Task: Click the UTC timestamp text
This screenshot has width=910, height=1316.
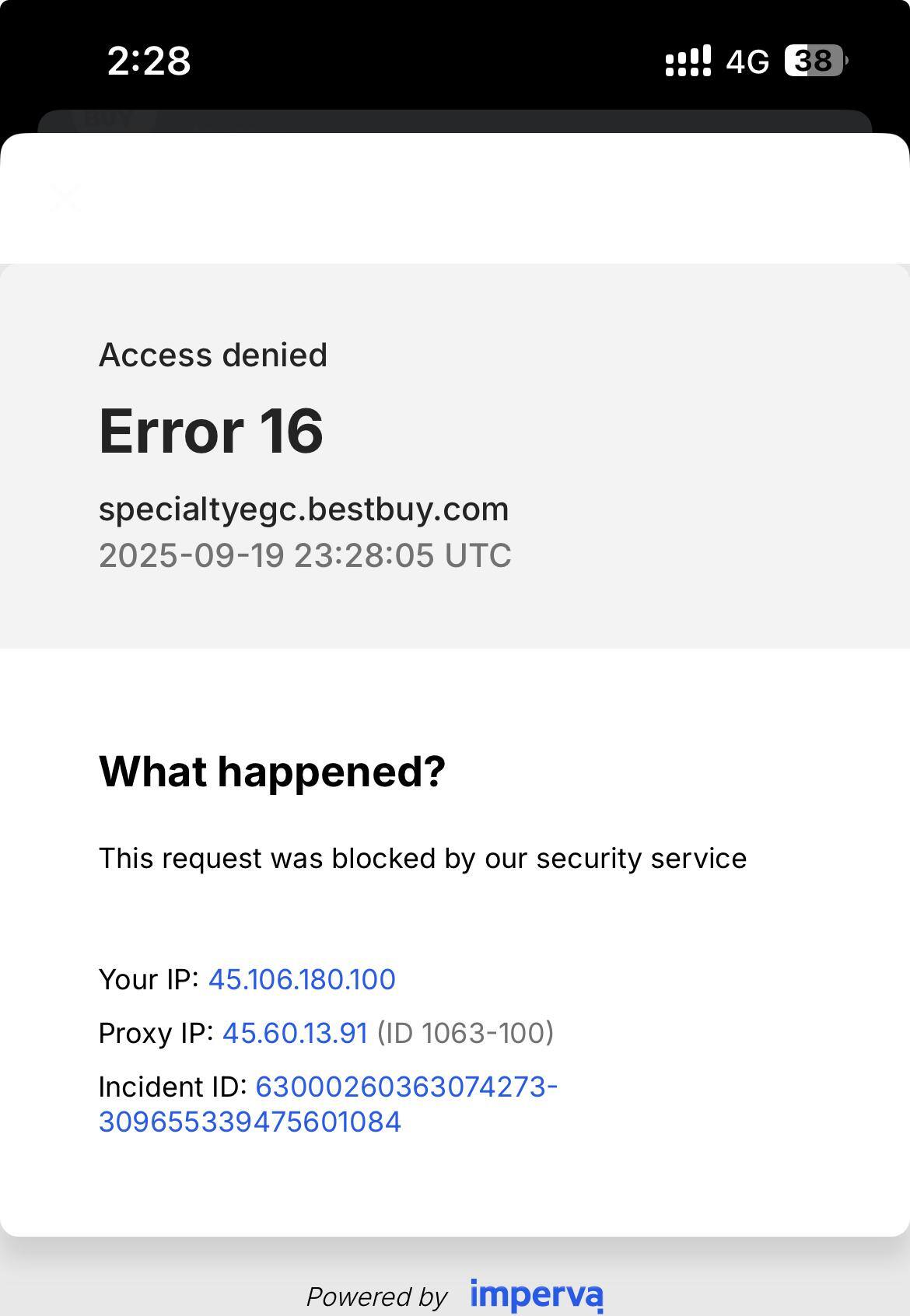Action: click(x=305, y=555)
